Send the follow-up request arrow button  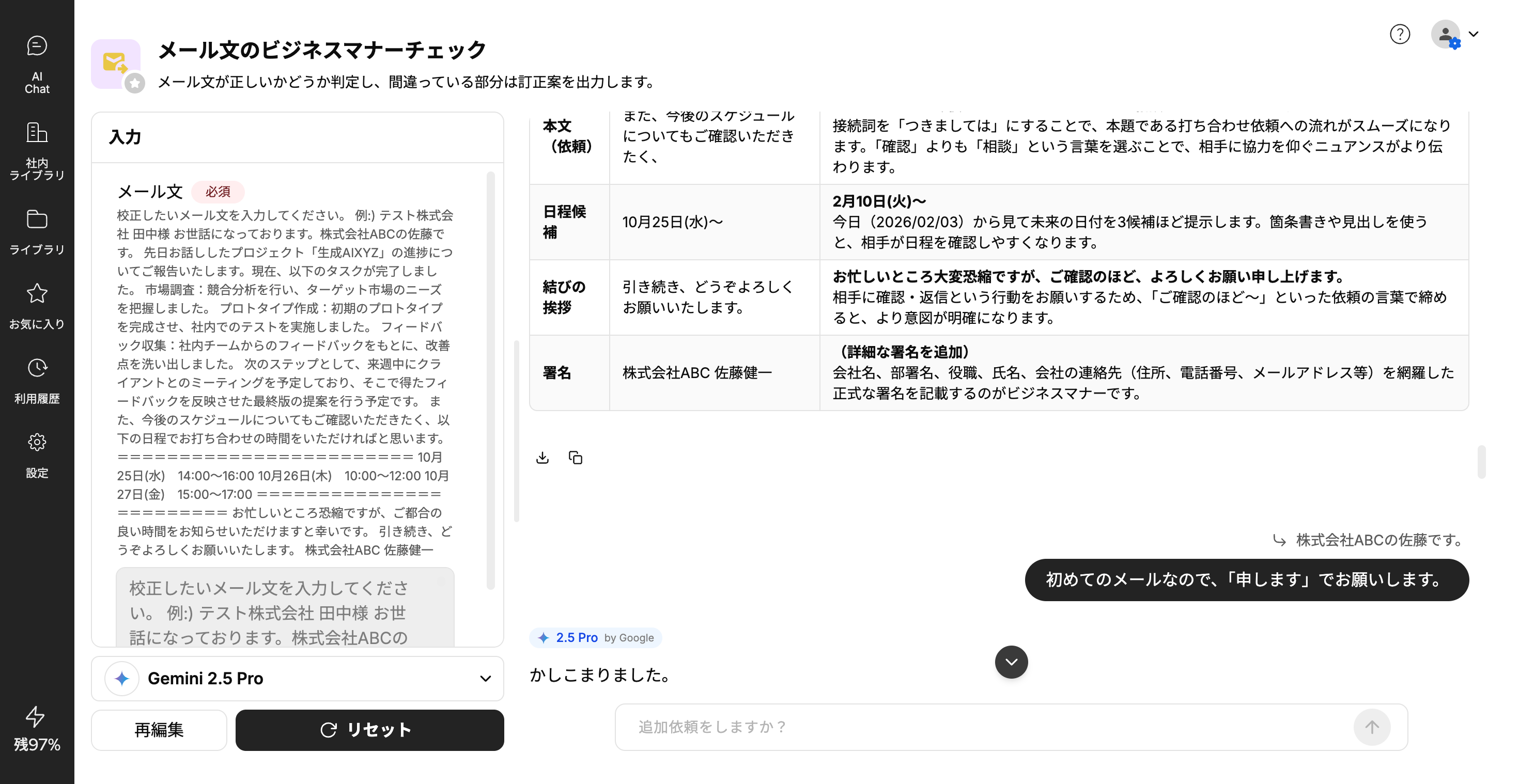coord(1372,727)
